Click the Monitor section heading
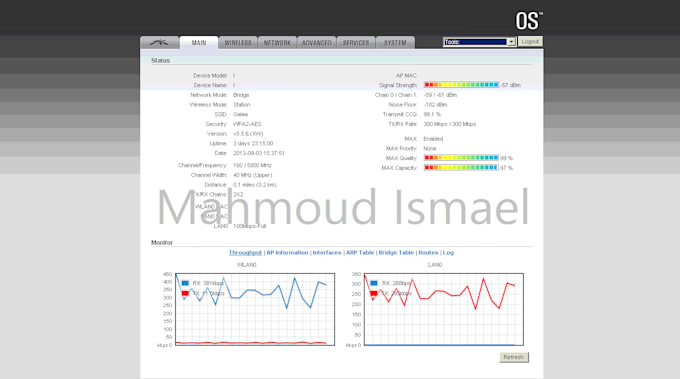Viewport: 680px width, 379px height. click(162, 242)
